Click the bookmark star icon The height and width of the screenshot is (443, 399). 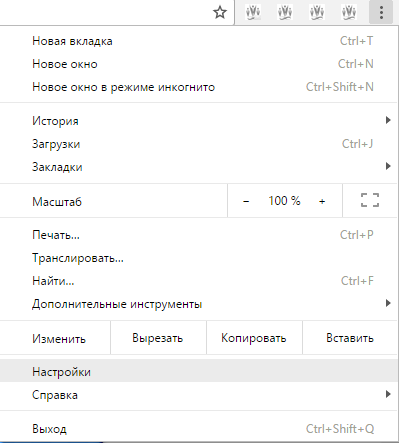pos(220,13)
